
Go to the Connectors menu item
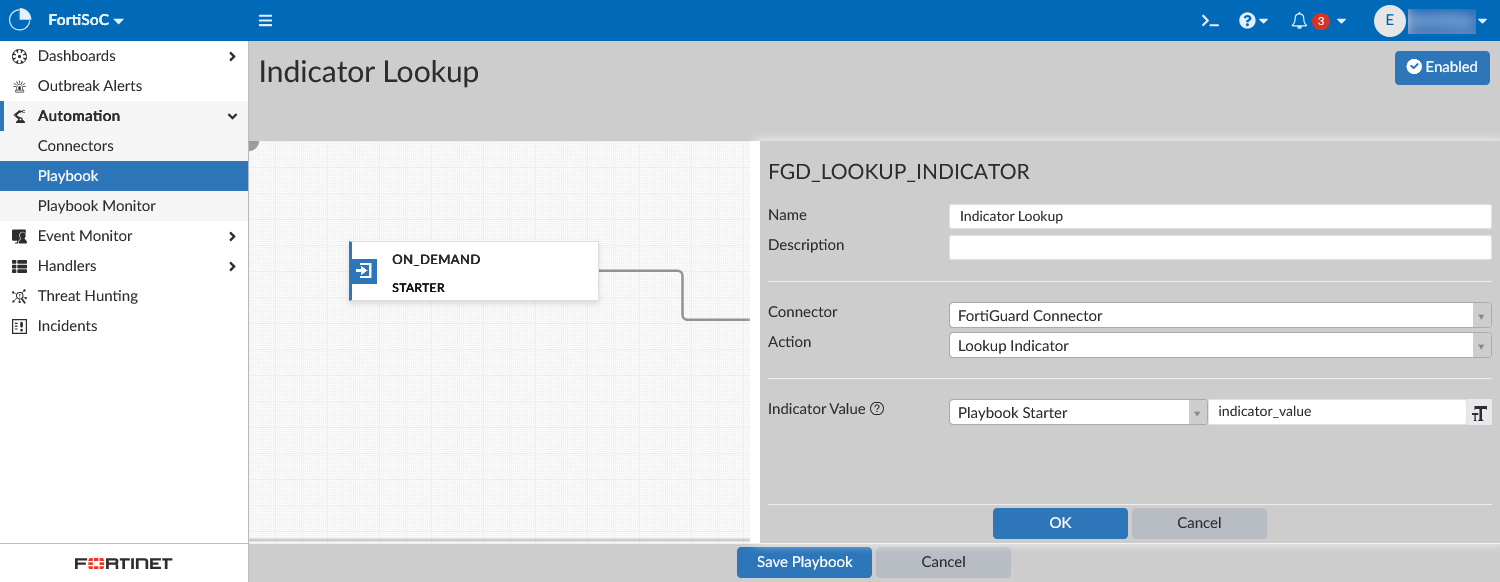[x=76, y=146]
